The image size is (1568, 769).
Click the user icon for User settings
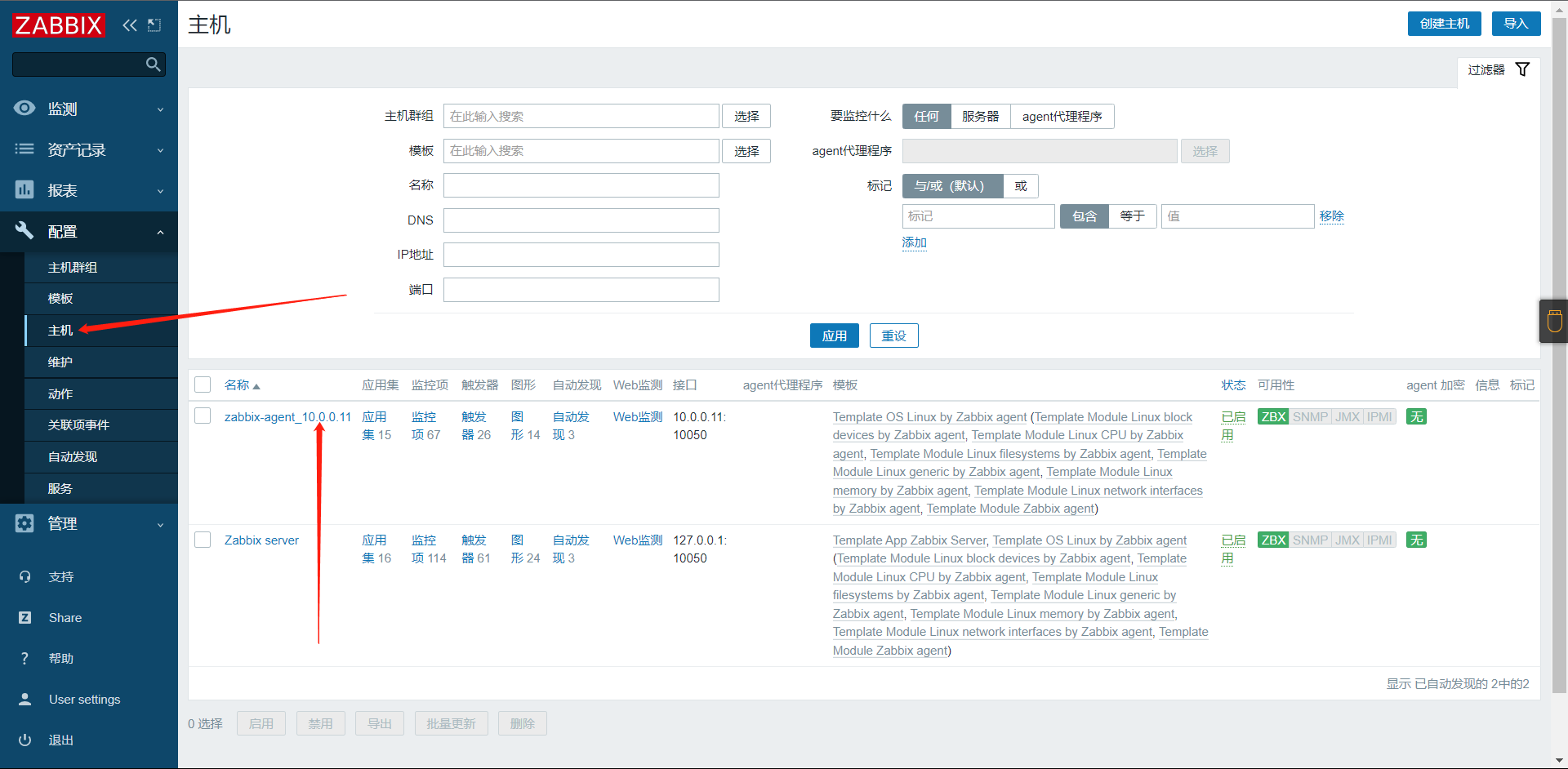point(24,700)
